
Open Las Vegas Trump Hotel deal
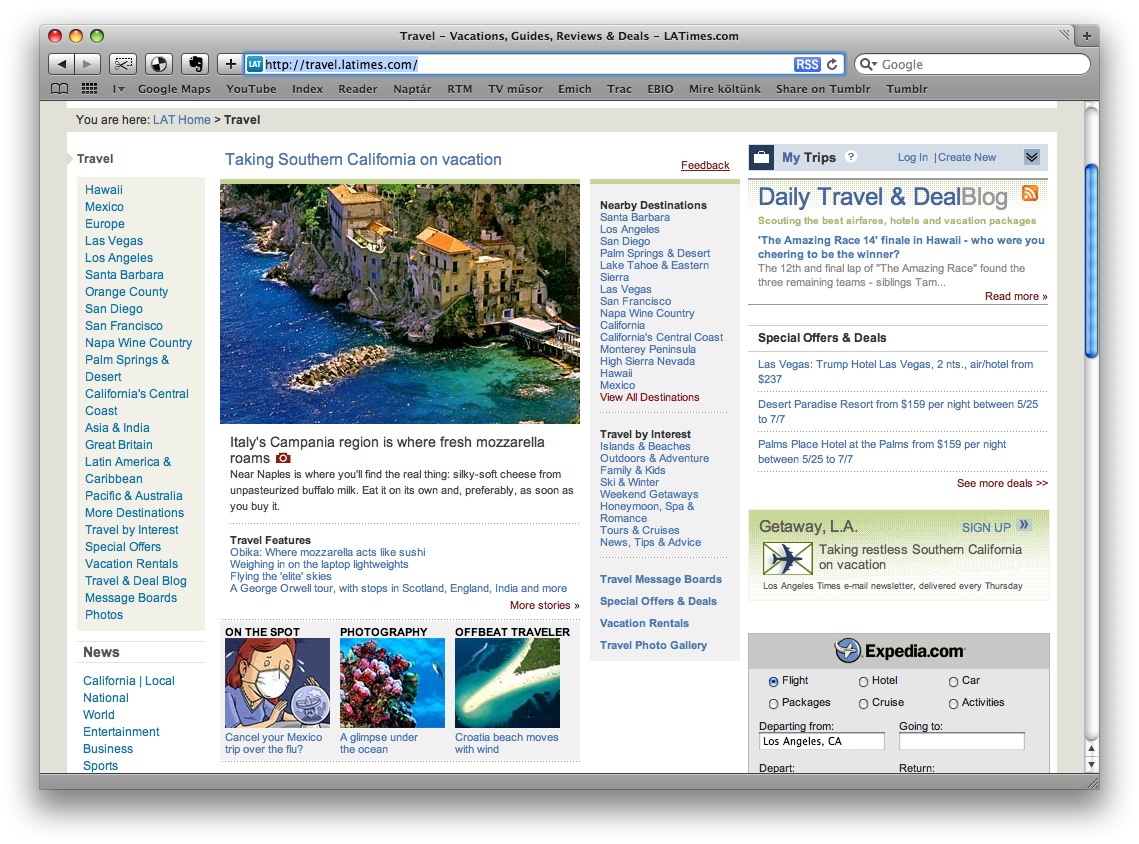click(x=896, y=371)
